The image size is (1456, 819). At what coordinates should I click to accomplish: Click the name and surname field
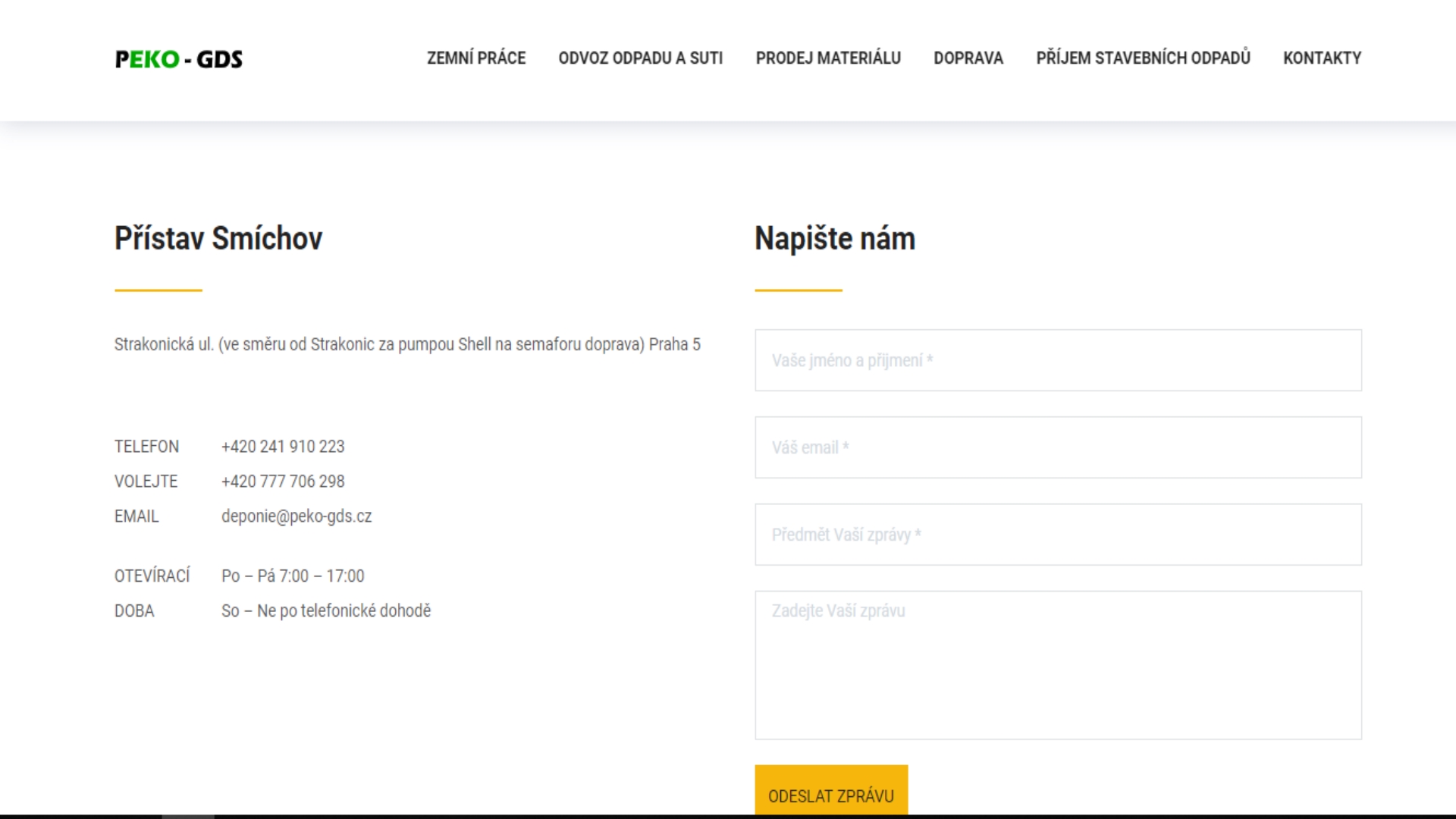(1057, 360)
